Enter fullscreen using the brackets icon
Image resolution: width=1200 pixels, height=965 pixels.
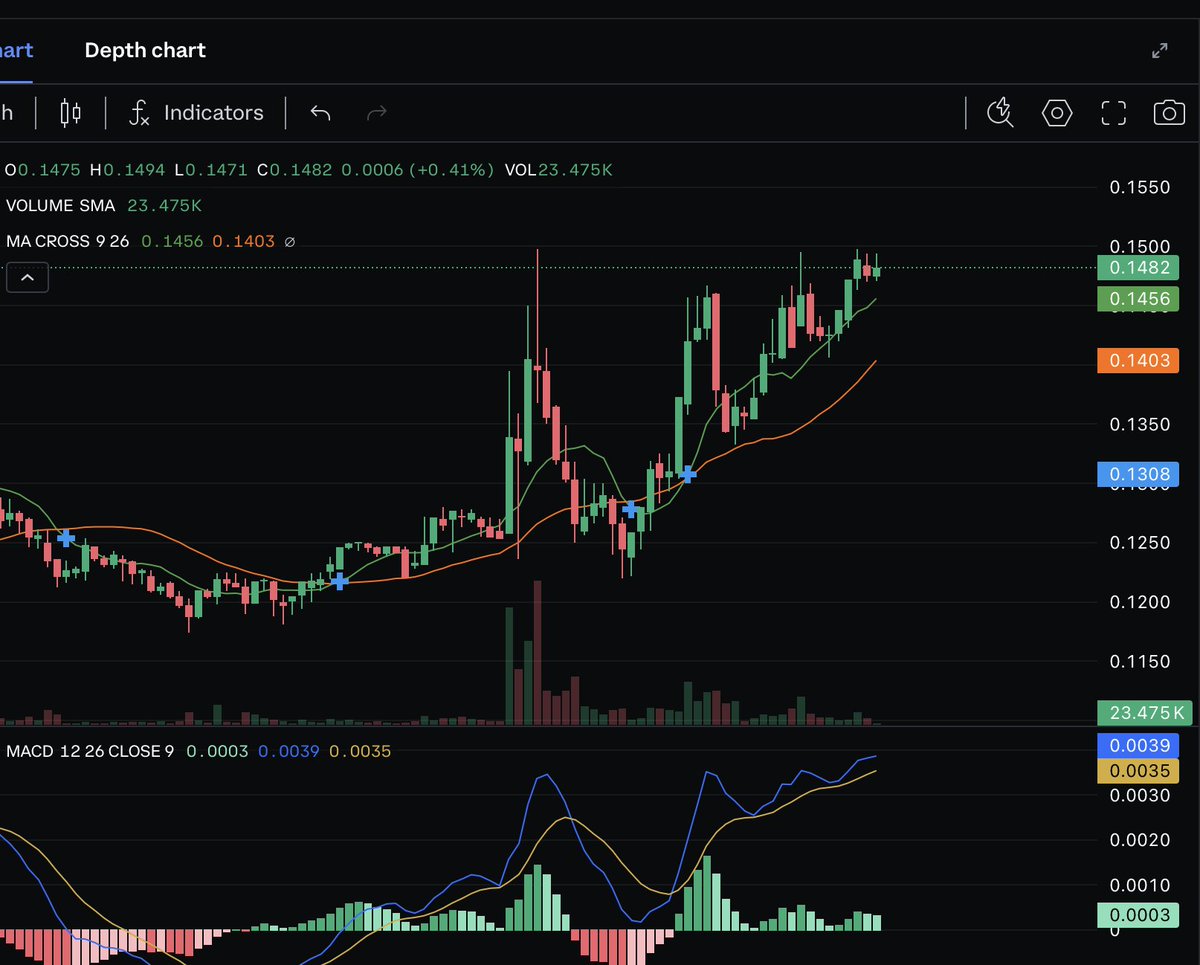tap(1113, 113)
